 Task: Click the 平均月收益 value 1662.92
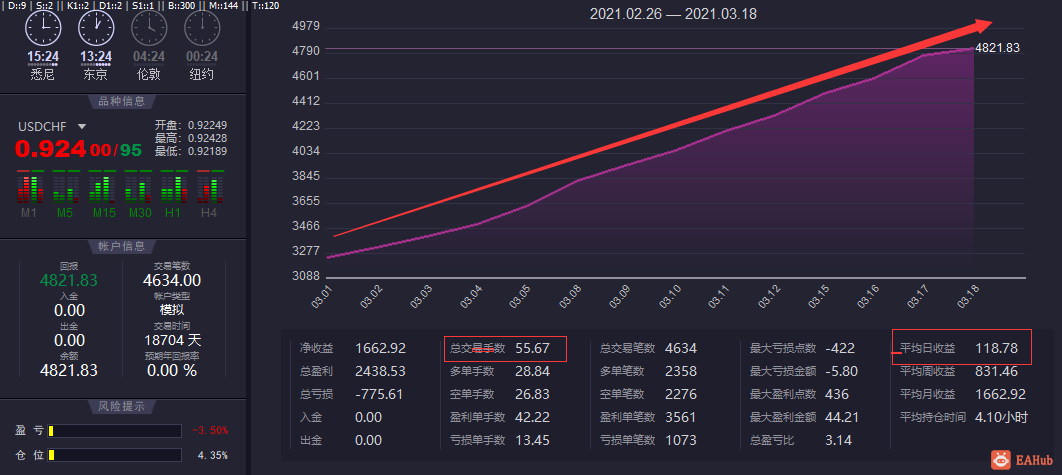pyautogui.click(x=1000, y=394)
